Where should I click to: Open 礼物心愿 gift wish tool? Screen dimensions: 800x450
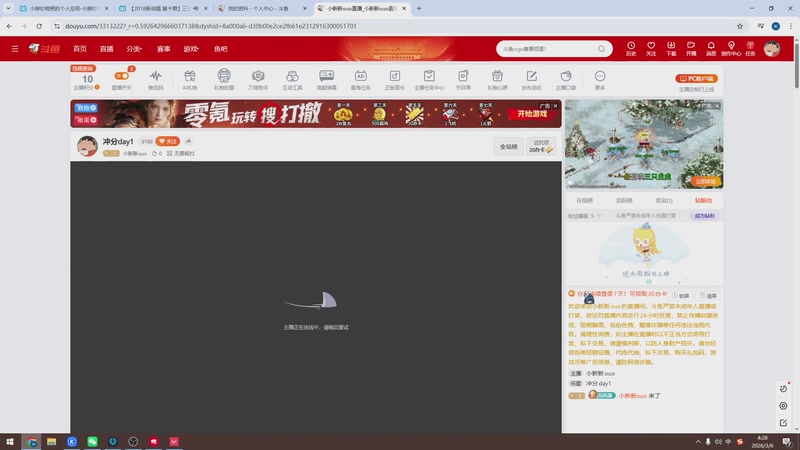497,80
